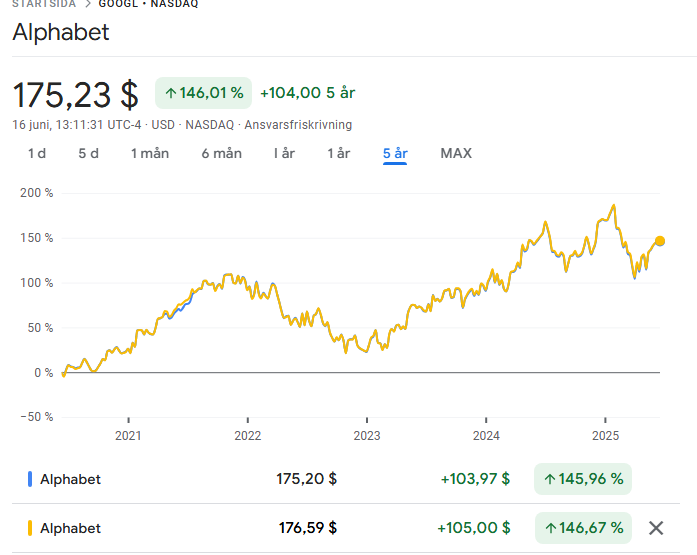Click the 2021 x-axis label
The width and height of the screenshot is (697, 555).
[128, 435]
